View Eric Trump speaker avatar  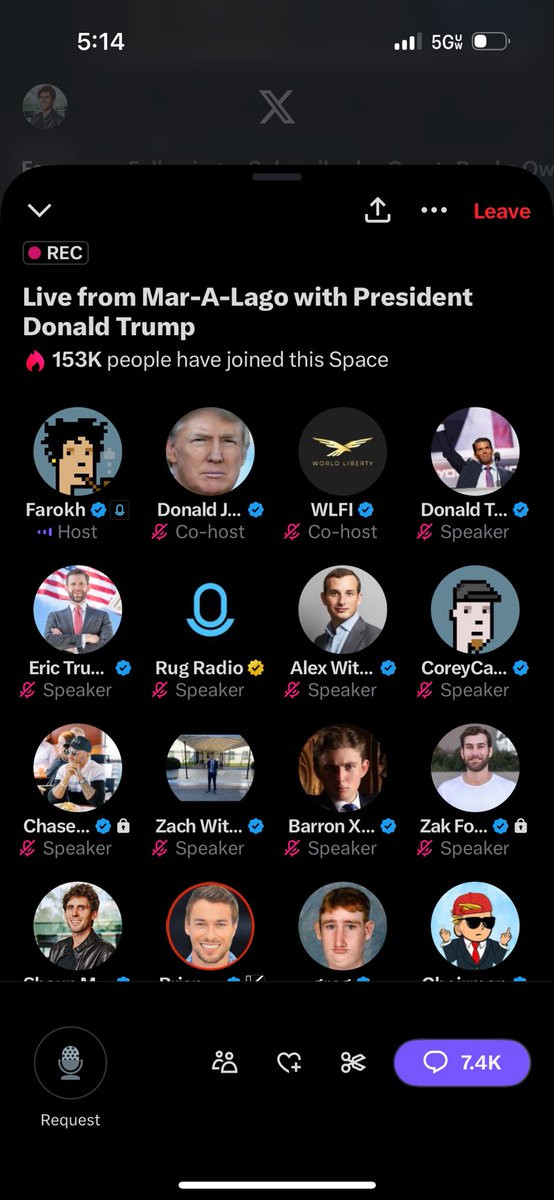click(78, 610)
